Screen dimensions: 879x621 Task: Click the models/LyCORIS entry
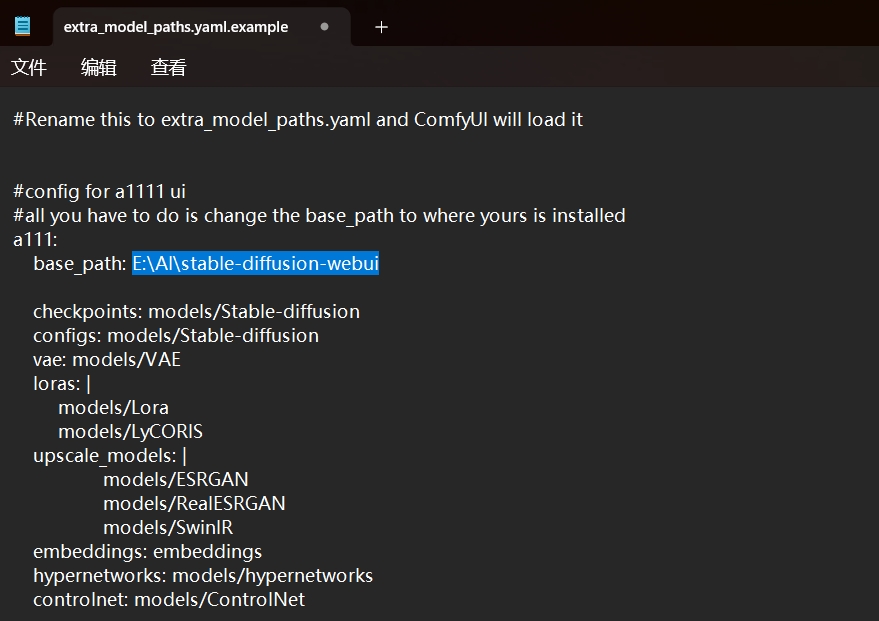(x=131, y=431)
